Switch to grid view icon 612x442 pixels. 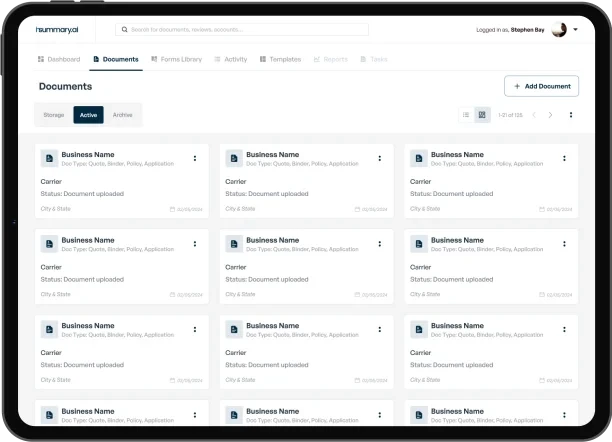(x=482, y=115)
